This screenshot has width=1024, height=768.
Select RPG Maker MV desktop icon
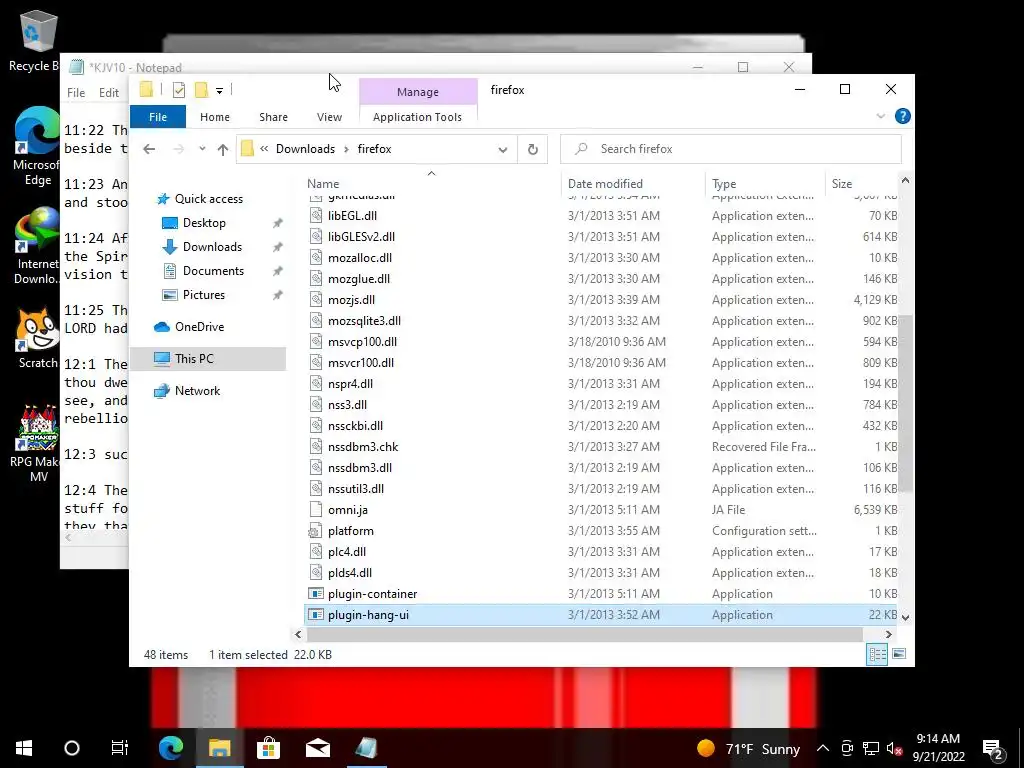37,443
